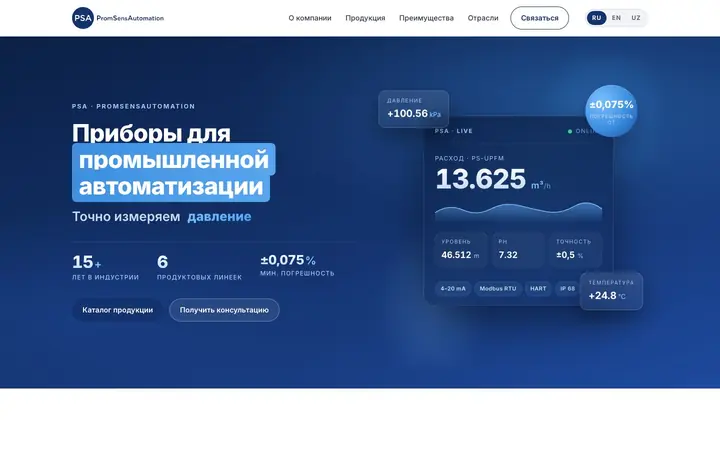Switch language to UZ
This screenshot has width=720, height=450.
(x=636, y=18)
